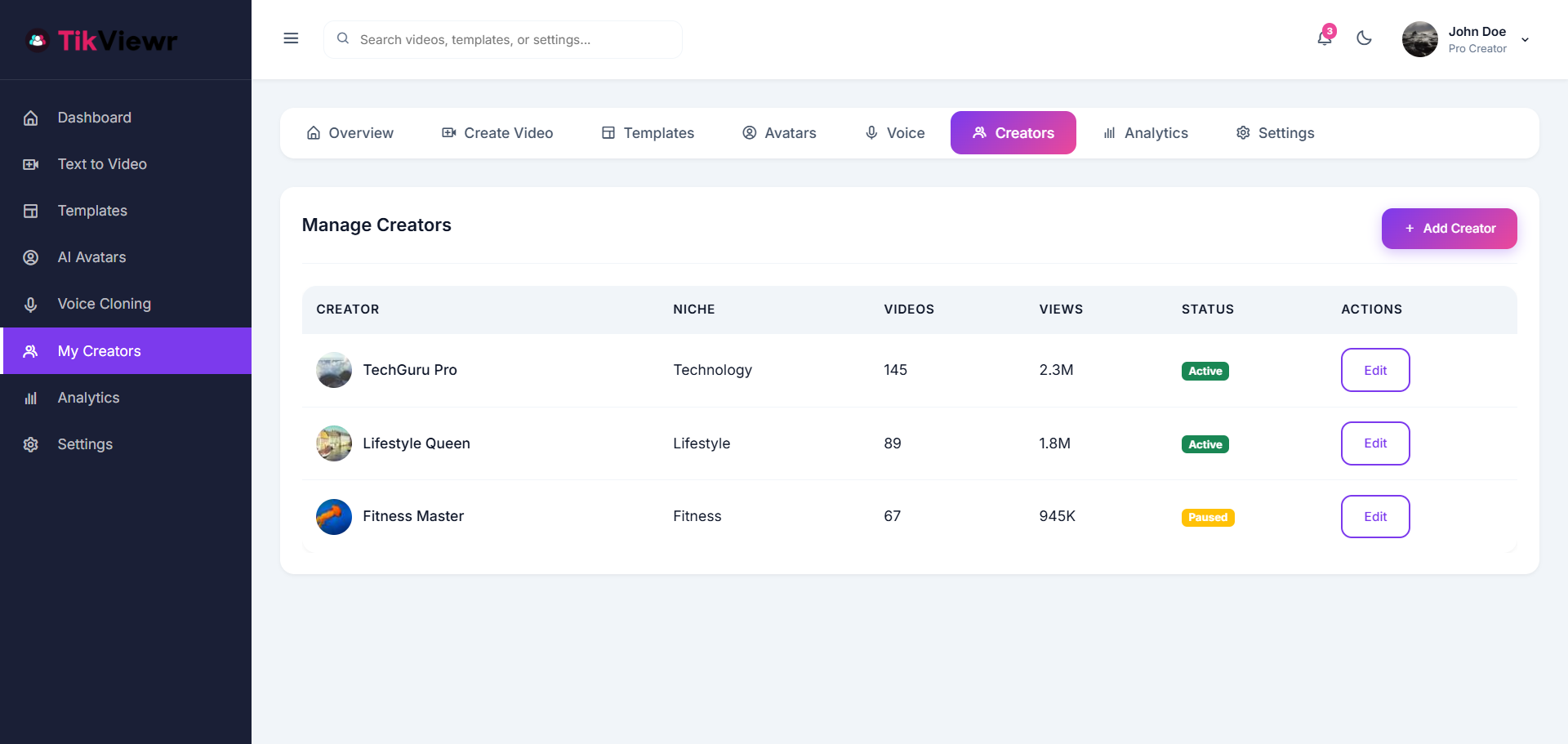Open sidebar Analytics page
This screenshot has height=744, width=1568.
[88, 398]
